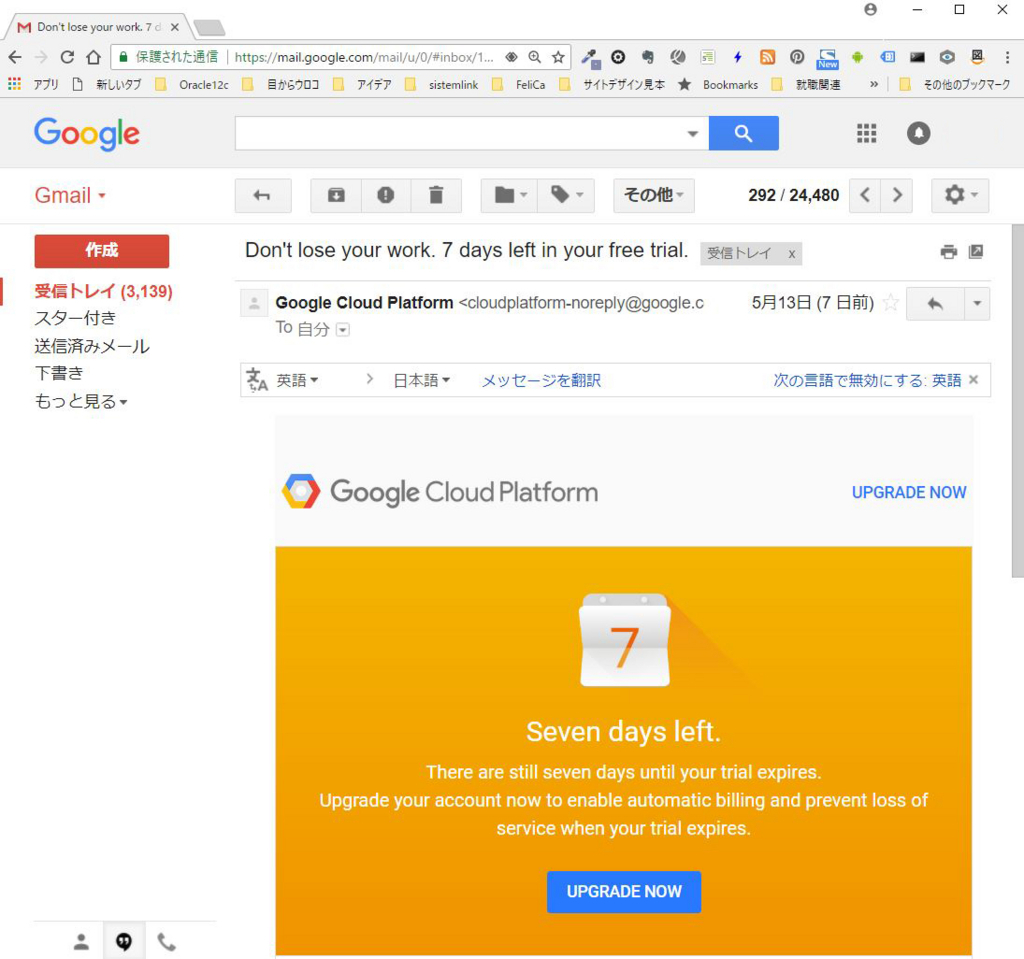The width and height of the screenshot is (1024, 959).
Task: Open more reply options dropdown arrow
Action: tap(977, 304)
